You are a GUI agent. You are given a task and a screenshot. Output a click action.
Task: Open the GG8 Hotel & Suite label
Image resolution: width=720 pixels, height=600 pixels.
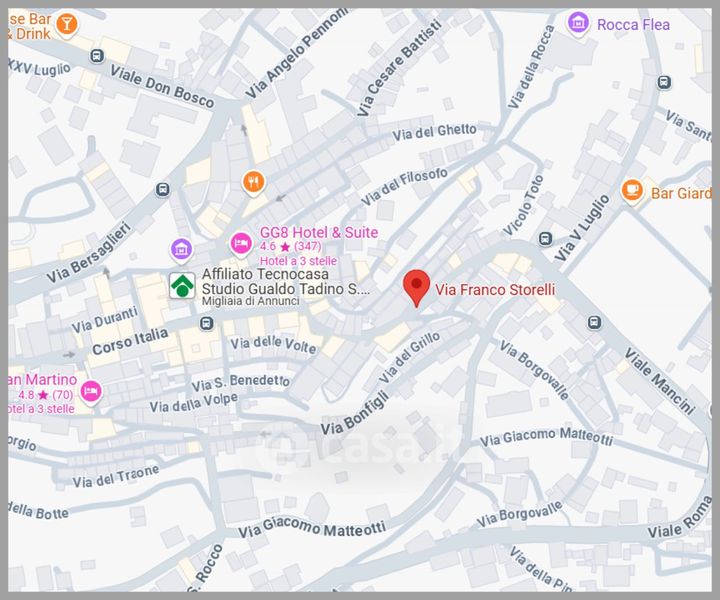tap(319, 232)
